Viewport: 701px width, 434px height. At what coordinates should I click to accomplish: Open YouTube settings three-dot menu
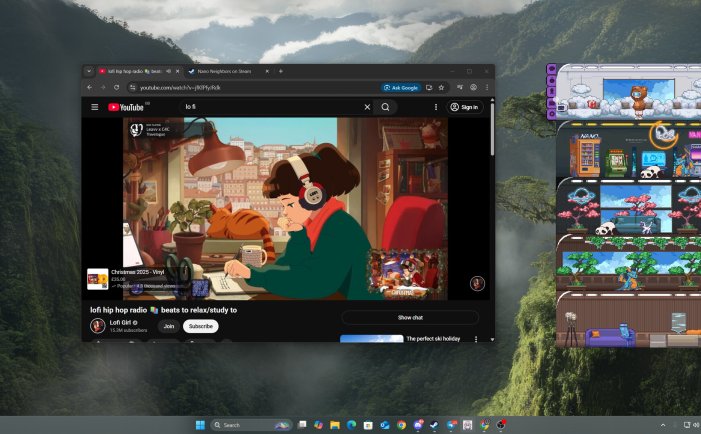tap(435, 107)
